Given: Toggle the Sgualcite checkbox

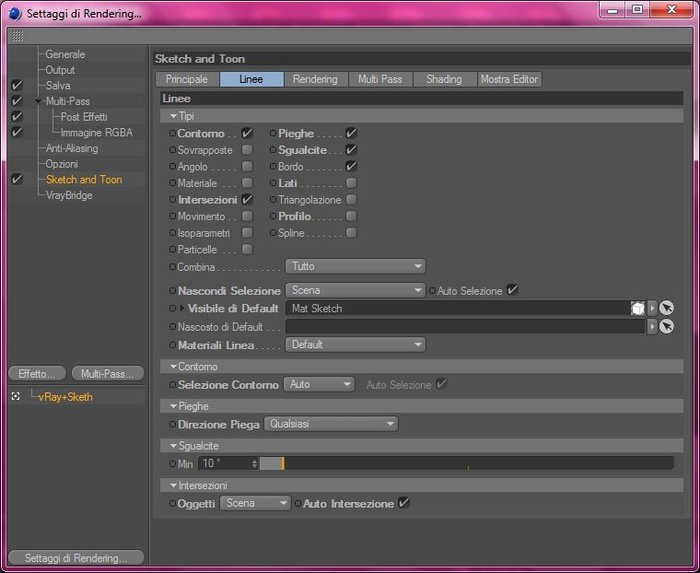Looking at the screenshot, I should coord(351,149).
